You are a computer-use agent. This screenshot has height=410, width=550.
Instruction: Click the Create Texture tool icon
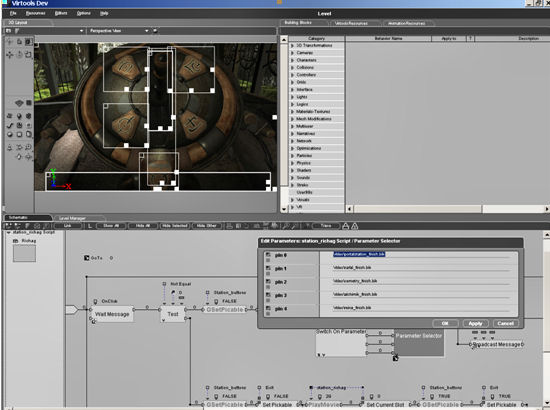pos(19,134)
